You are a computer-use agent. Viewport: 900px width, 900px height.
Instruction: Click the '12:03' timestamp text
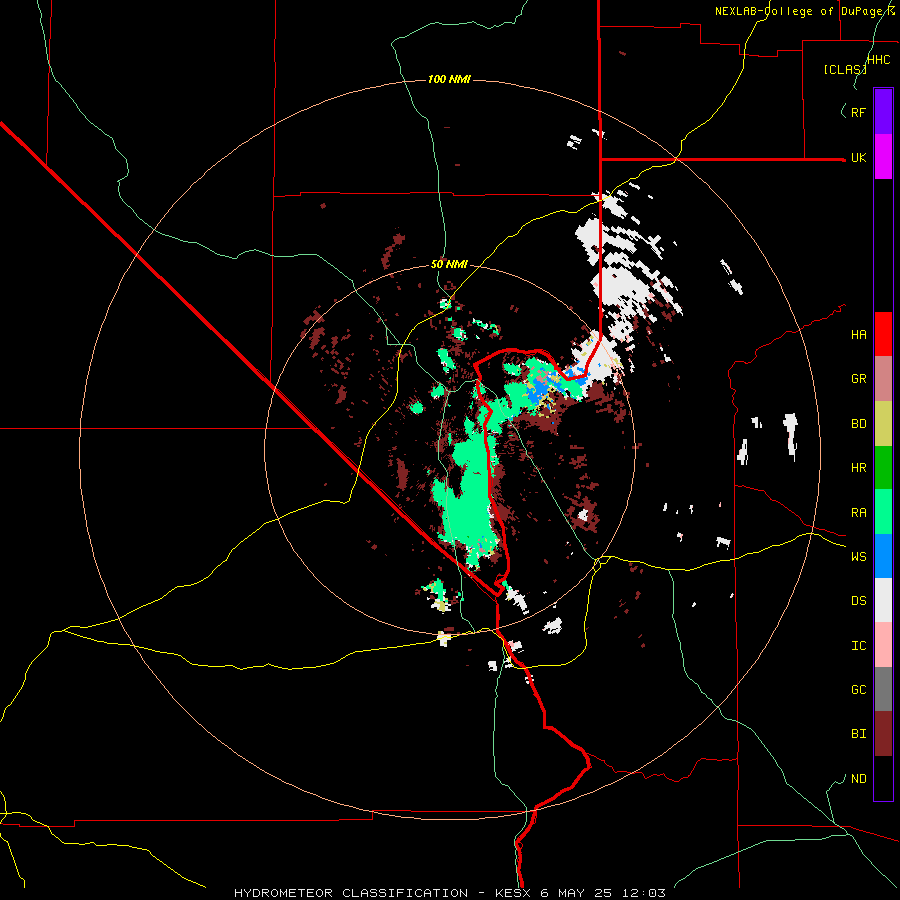(x=643, y=893)
